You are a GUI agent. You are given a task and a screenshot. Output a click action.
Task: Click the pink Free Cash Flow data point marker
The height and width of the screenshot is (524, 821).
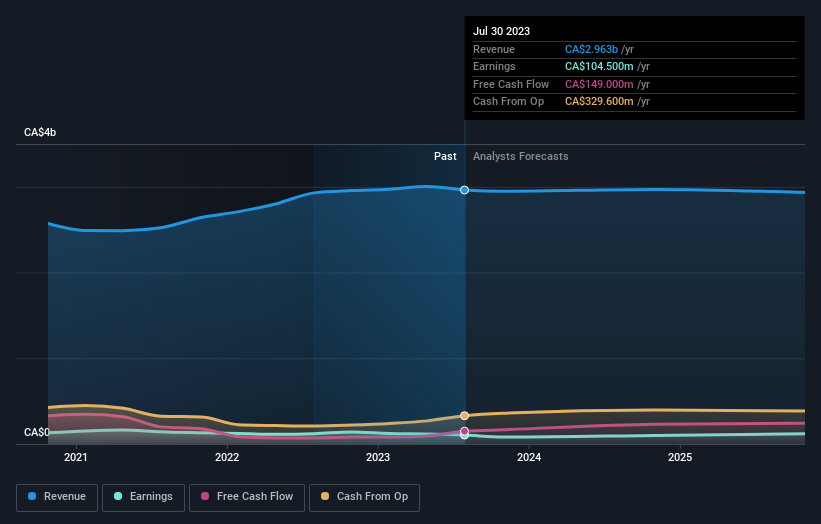coord(464,431)
